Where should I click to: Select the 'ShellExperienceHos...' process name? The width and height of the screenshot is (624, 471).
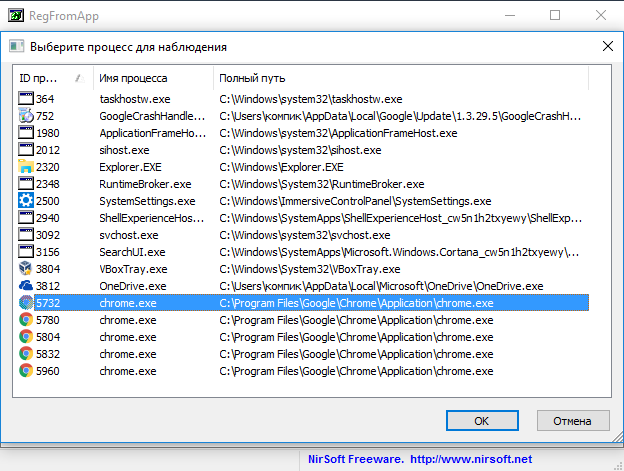pyautogui.click(x=152, y=218)
